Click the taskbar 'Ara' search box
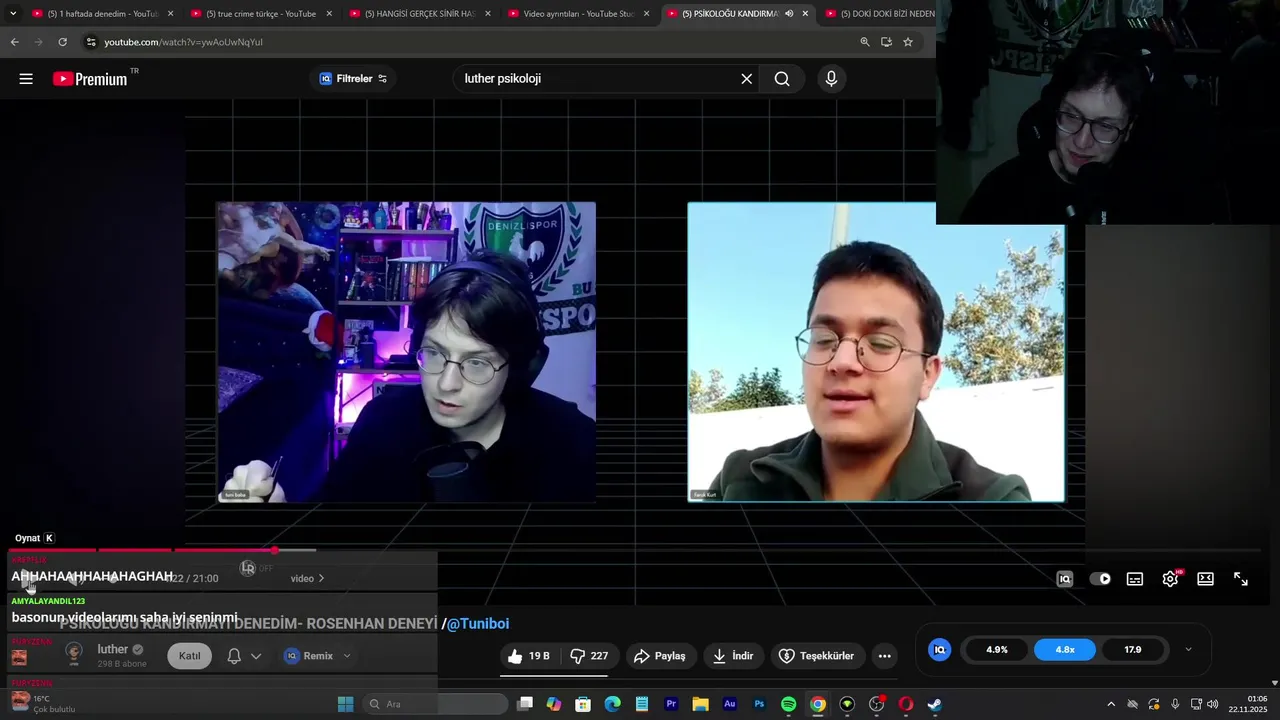 click(x=435, y=704)
